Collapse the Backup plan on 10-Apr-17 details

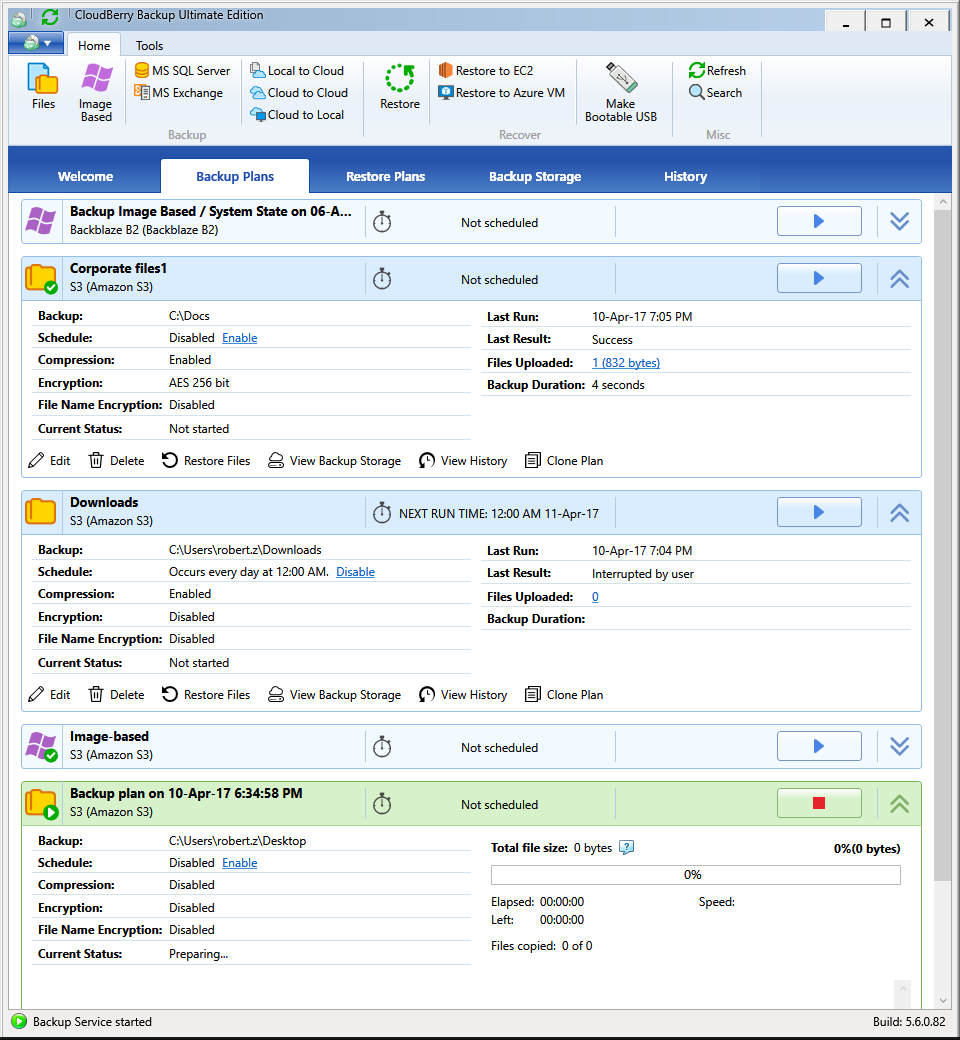(x=900, y=804)
